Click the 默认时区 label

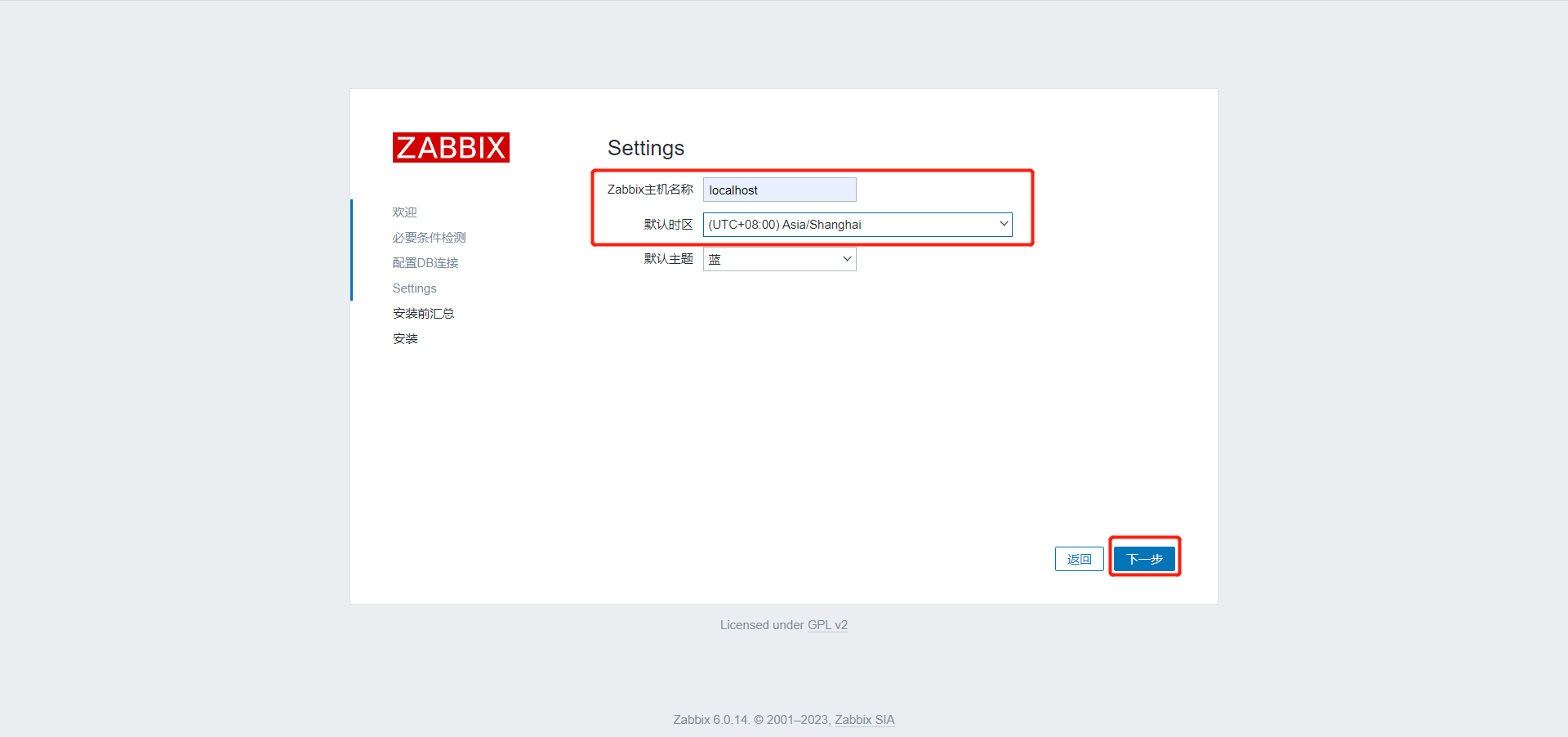click(668, 225)
